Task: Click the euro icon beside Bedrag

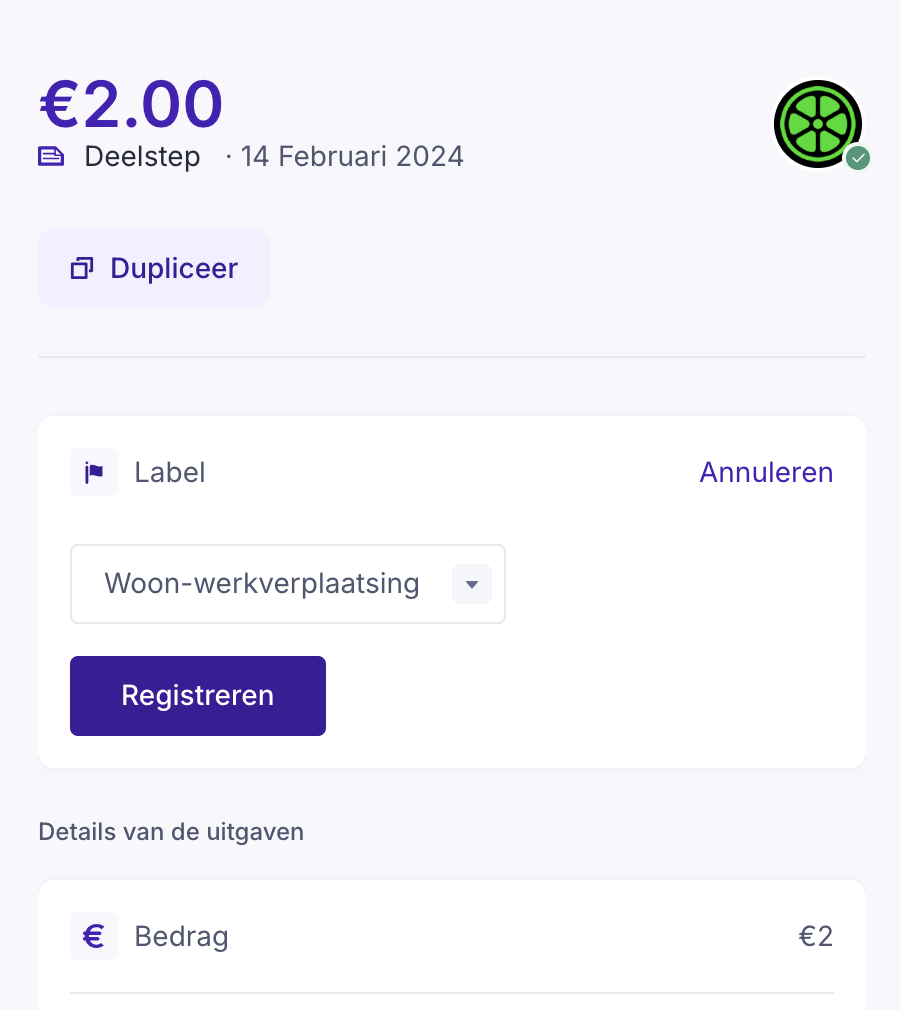Action: point(94,936)
